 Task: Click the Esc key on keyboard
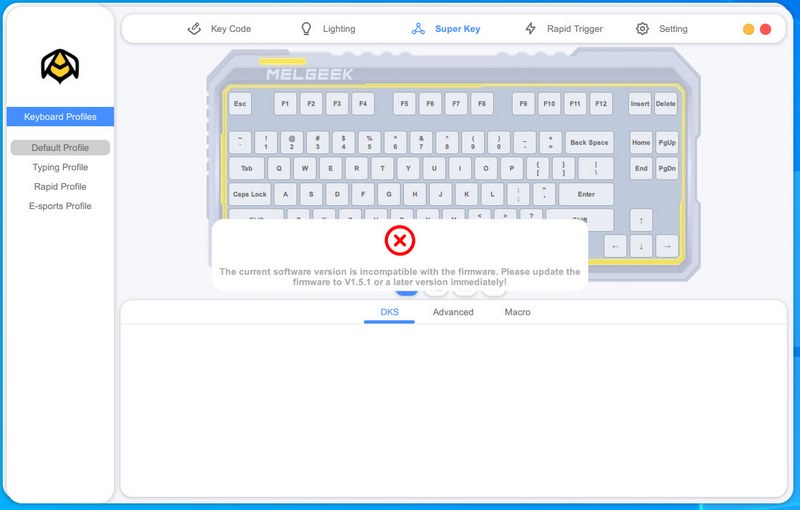240,104
